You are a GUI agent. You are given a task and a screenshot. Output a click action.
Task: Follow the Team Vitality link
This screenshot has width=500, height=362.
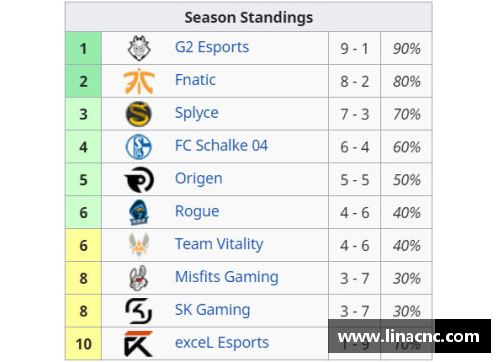(219, 244)
